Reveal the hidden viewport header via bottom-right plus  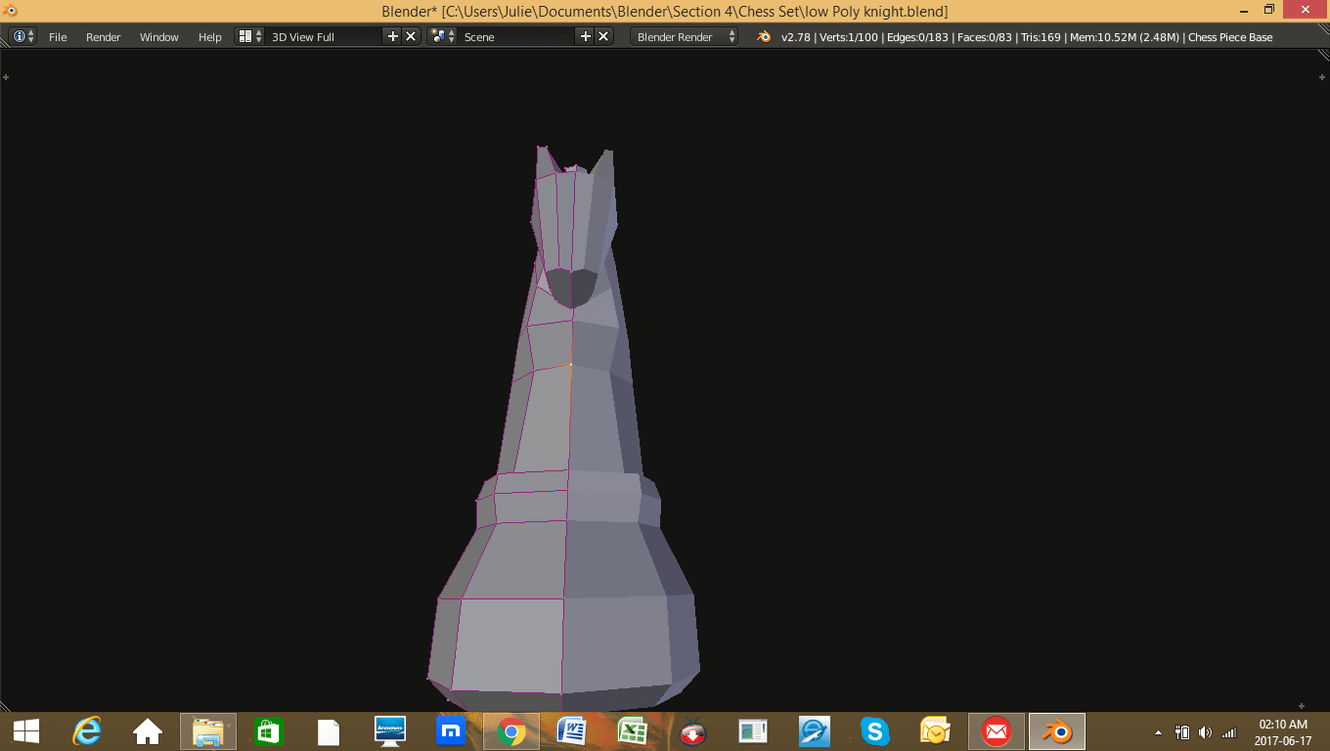coord(1301,706)
